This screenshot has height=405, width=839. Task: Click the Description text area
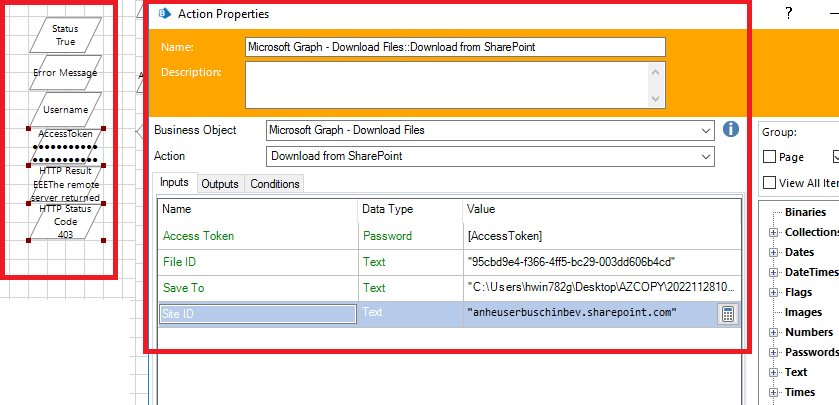[446, 85]
